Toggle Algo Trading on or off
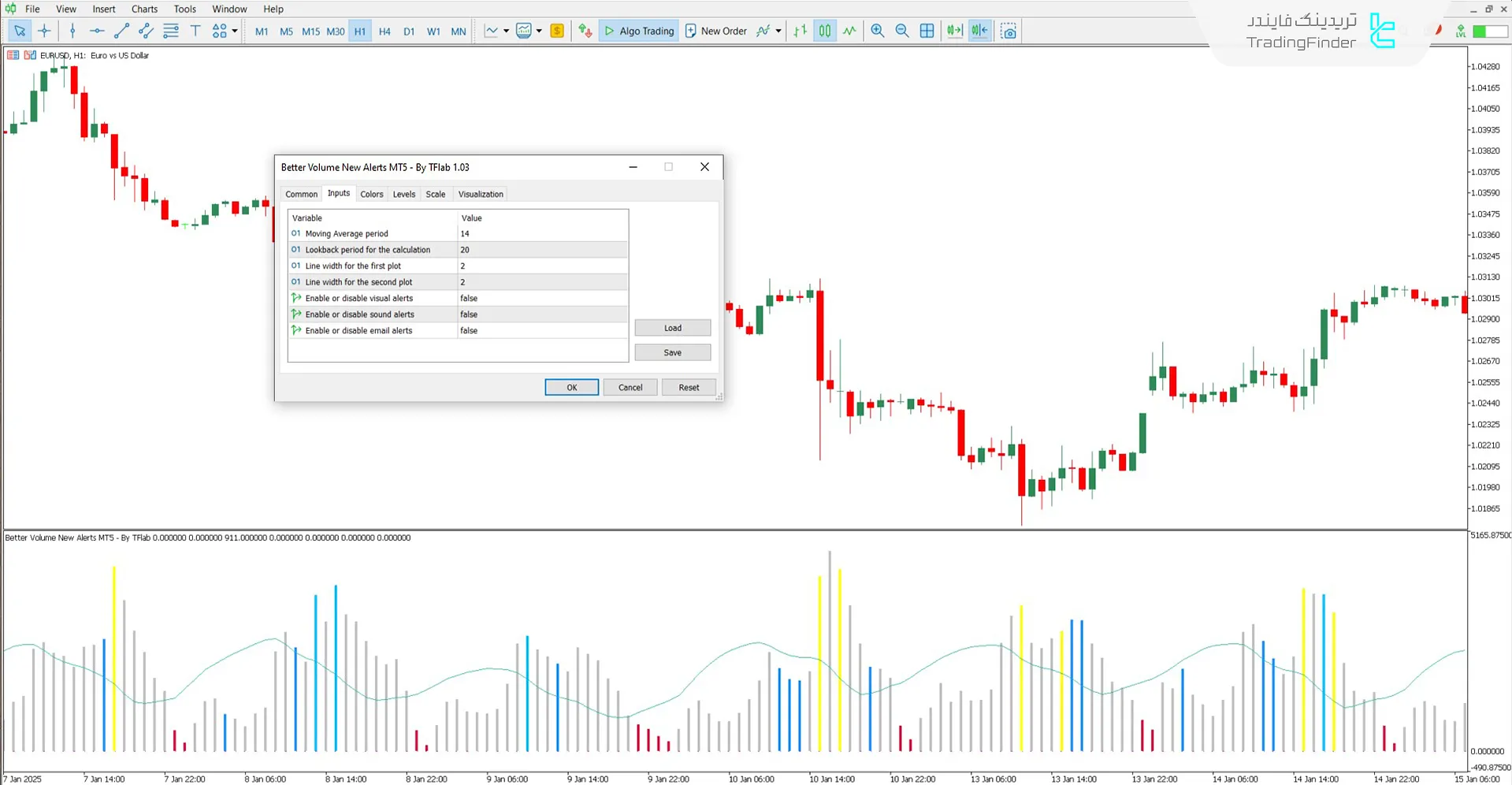The height and width of the screenshot is (785, 1512). click(639, 31)
